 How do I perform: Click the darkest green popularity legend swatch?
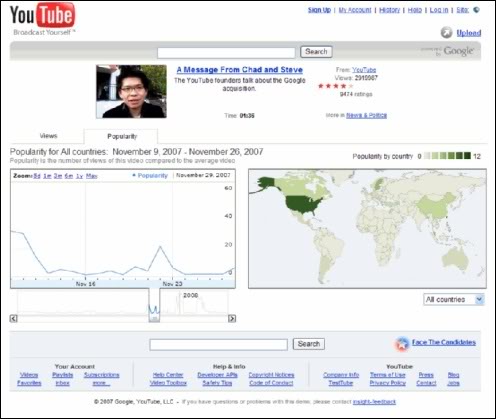467,156
